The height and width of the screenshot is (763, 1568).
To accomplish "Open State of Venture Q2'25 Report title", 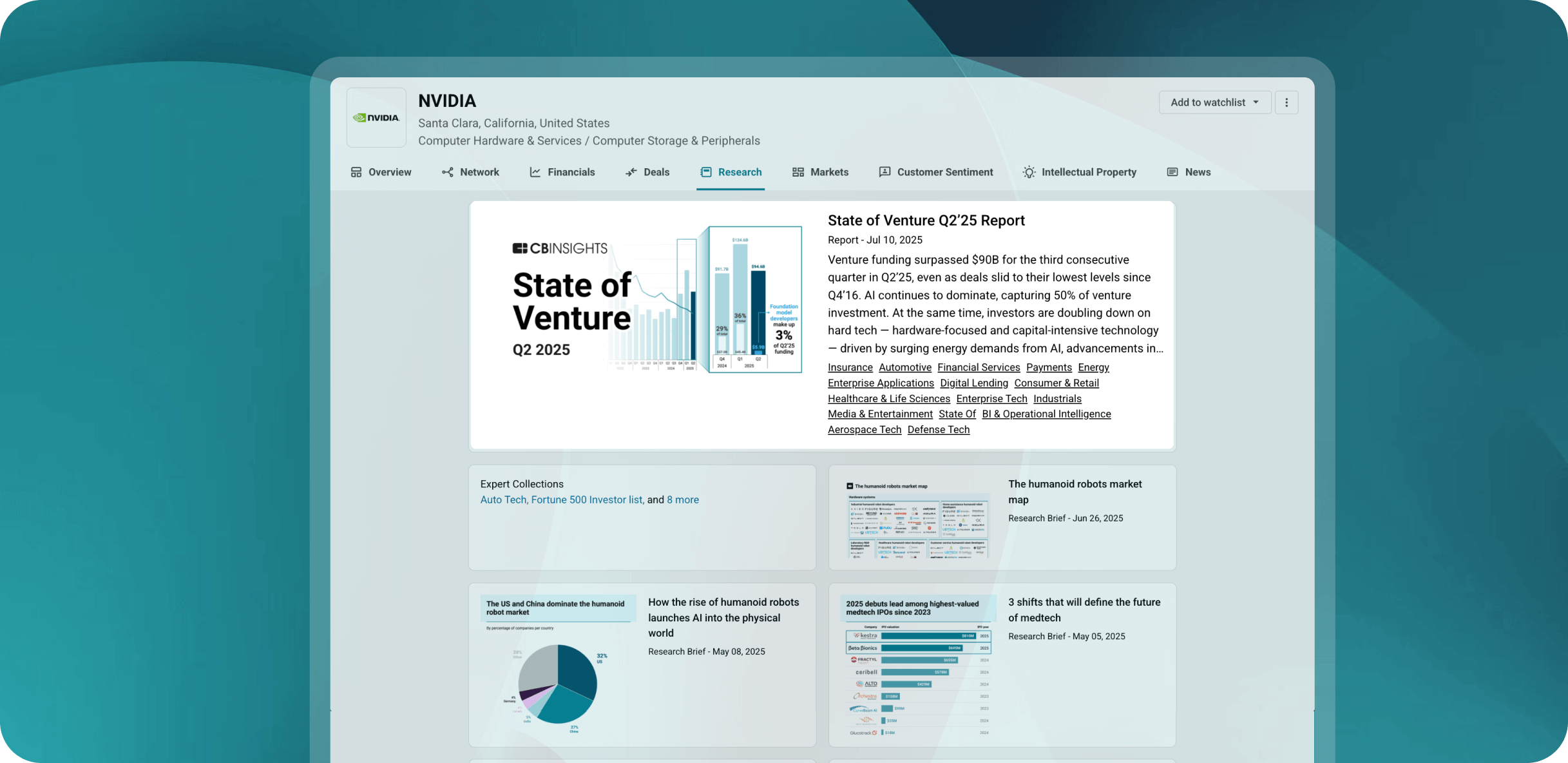I will pyautogui.click(x=926, y=220).
